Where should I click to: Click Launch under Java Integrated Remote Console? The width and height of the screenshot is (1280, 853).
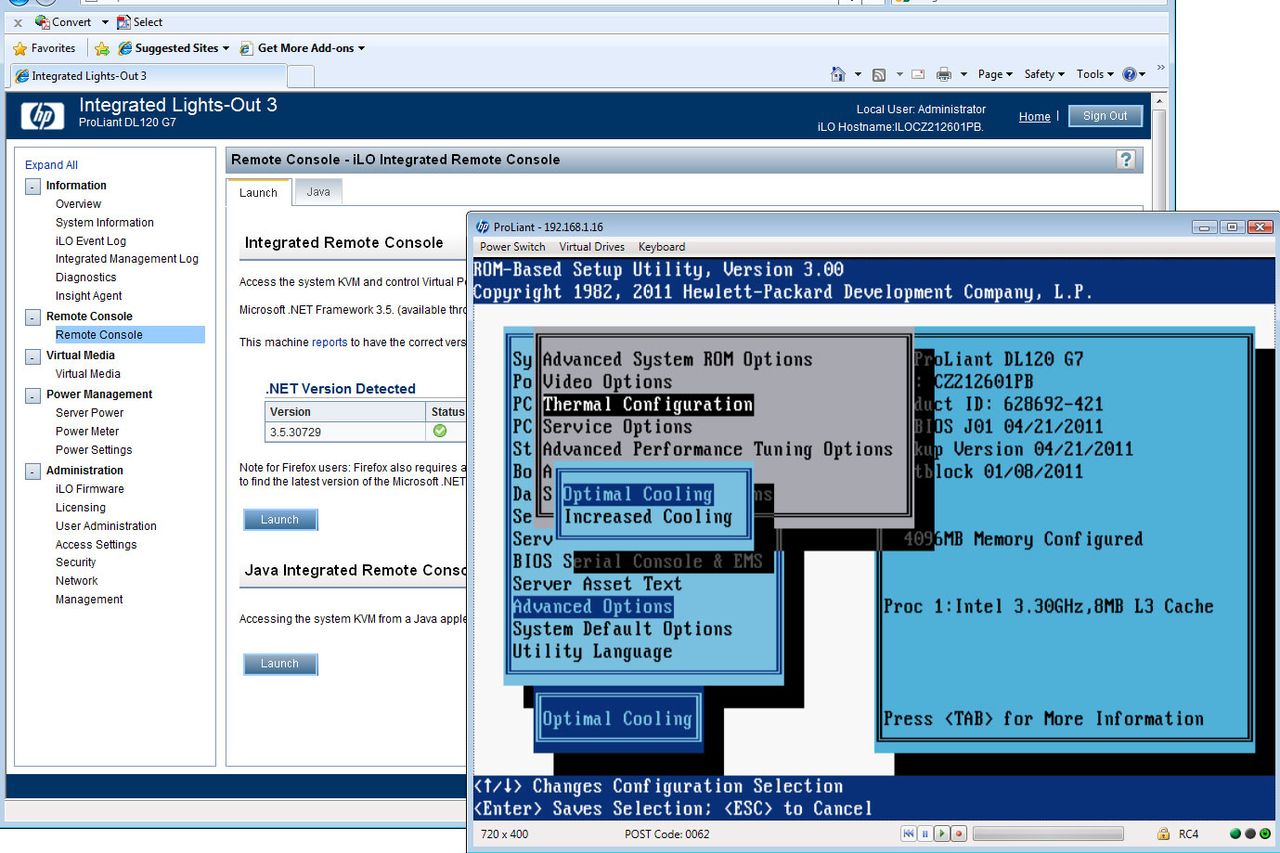click(x=280, y=664)
